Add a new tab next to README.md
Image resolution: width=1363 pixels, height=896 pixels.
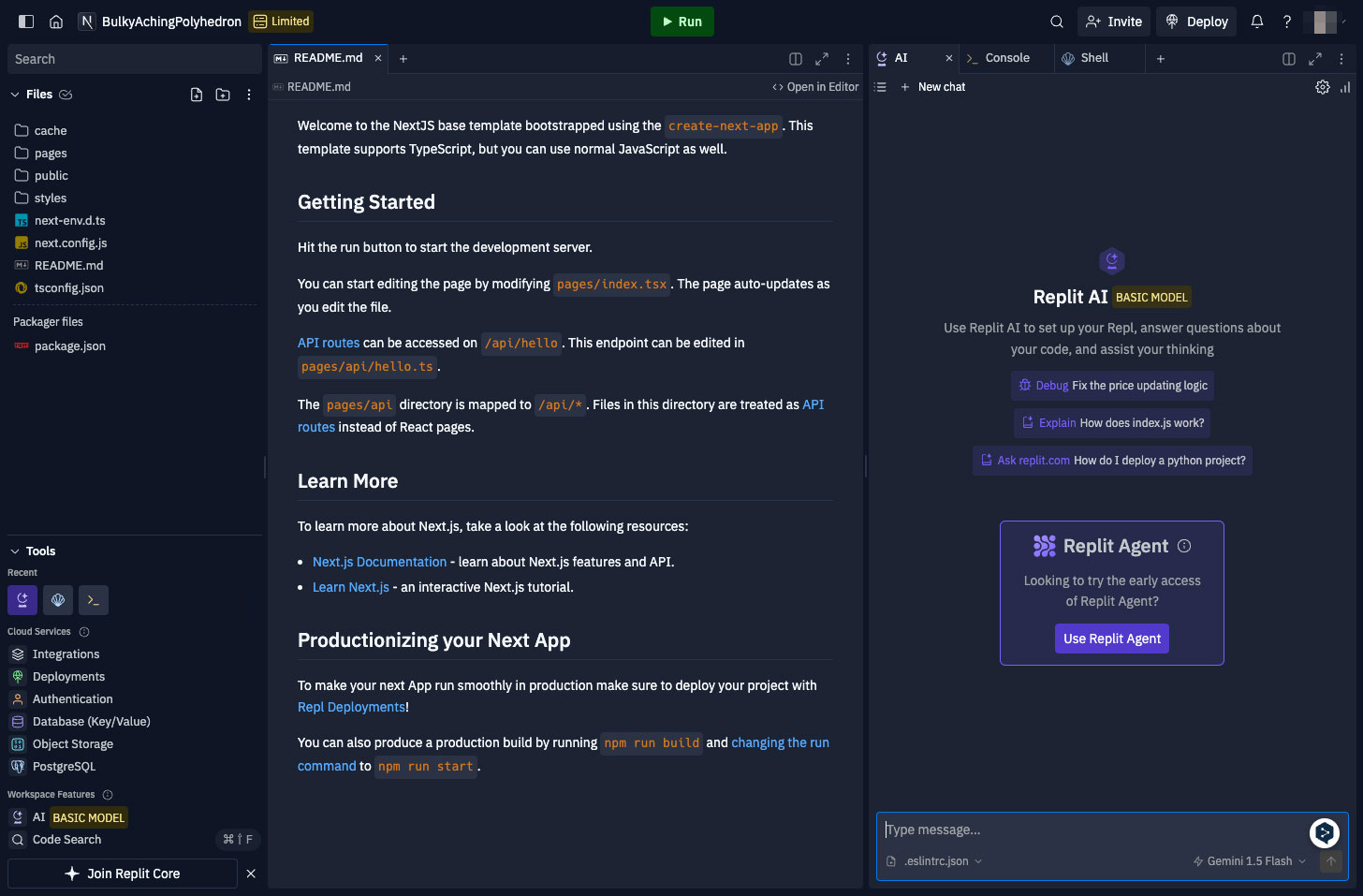pyautogui.click(x=403, y=59)
